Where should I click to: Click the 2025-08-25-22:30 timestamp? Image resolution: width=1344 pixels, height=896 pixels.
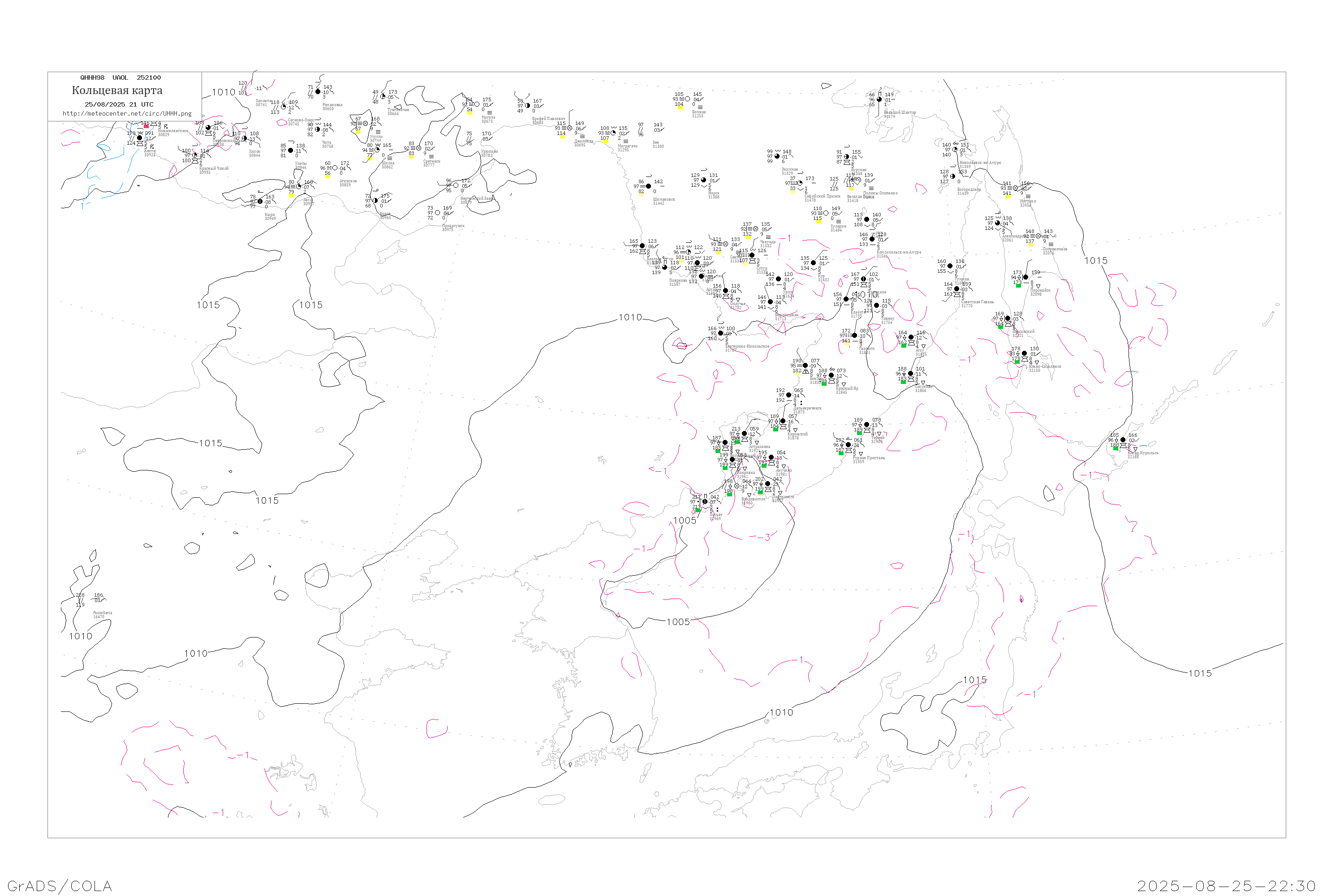[x=1226, y=886]
